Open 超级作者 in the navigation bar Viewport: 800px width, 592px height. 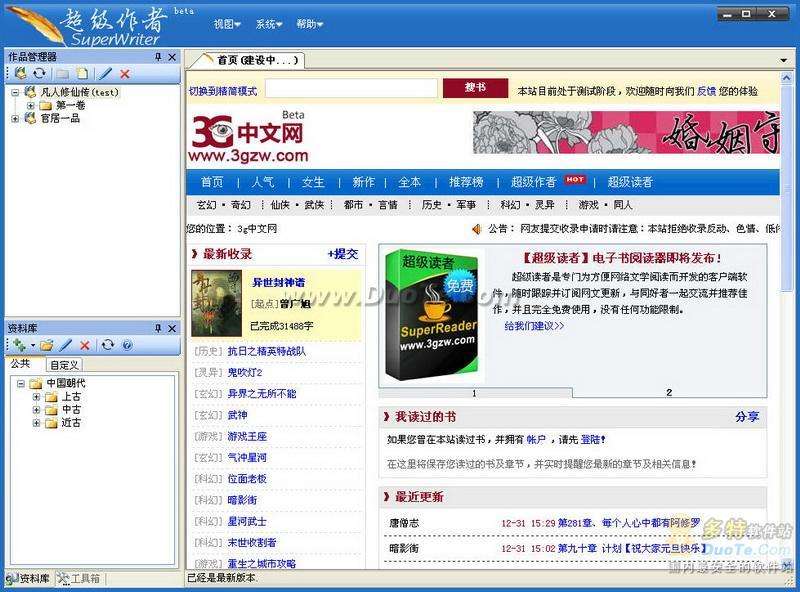coord(534,182)
